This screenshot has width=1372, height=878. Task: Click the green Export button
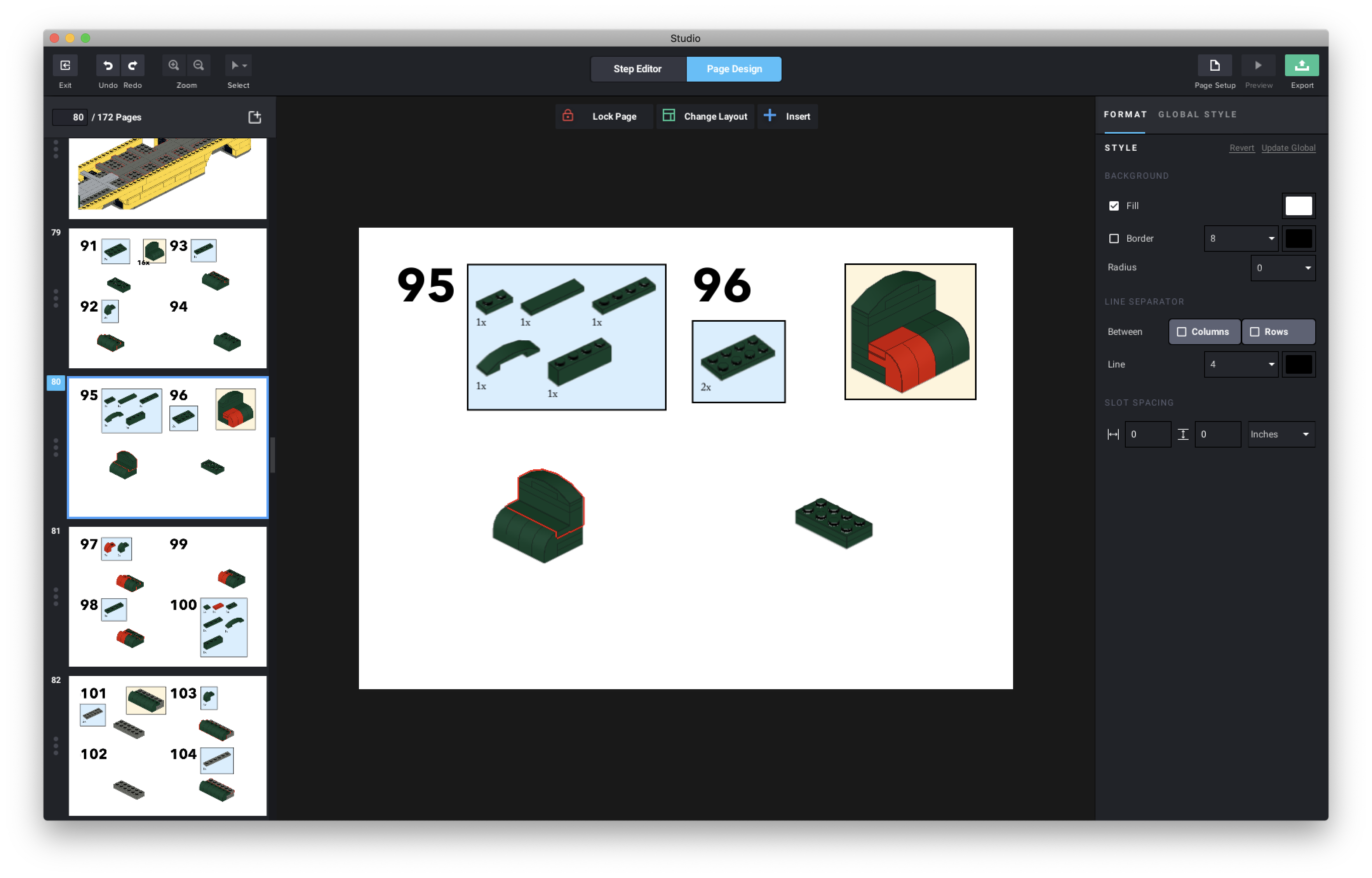[1301, 65]
